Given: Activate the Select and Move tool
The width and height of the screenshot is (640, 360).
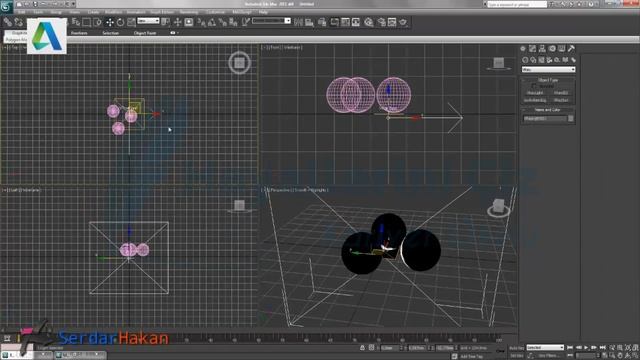Looking at the screenshot, I should pyautogui.click(x=109, y=22).
